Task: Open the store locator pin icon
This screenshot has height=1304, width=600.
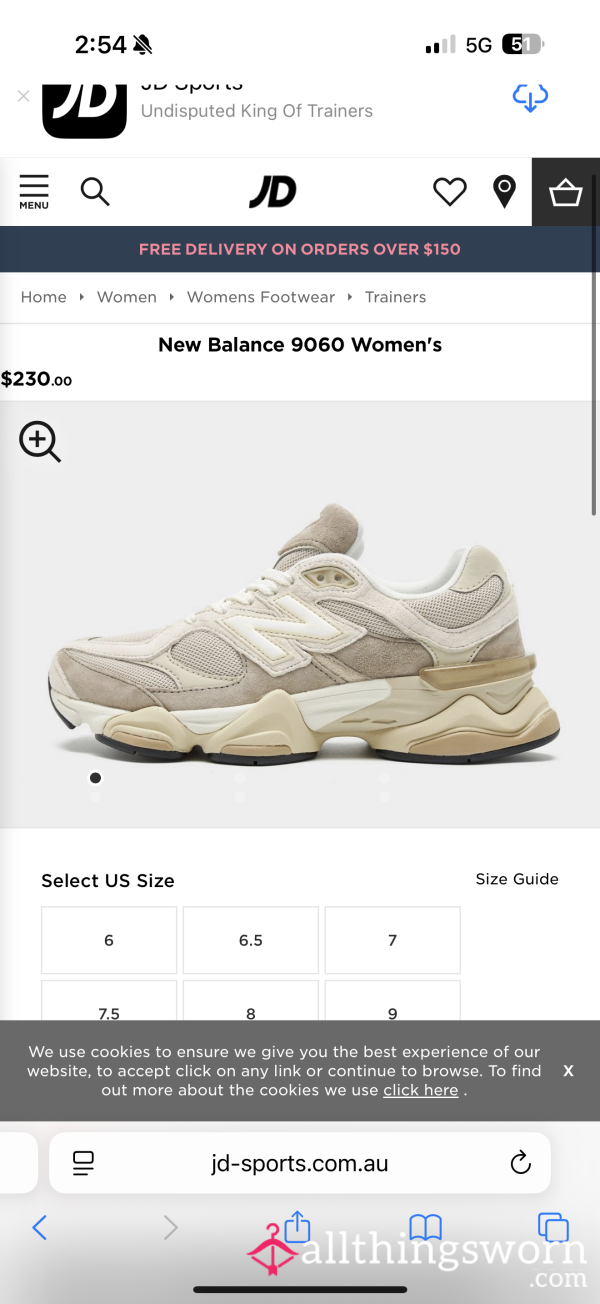Action: [505, 191]
